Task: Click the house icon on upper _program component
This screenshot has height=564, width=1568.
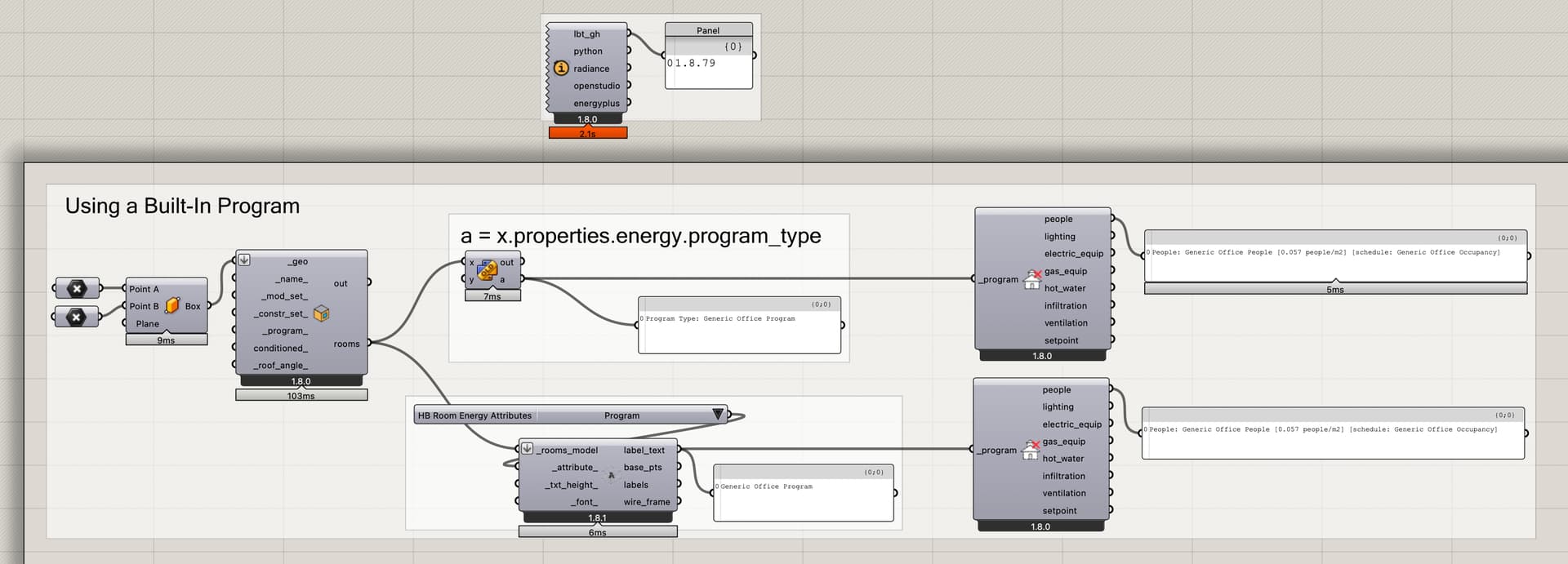Action: (x=1032, y=279)
